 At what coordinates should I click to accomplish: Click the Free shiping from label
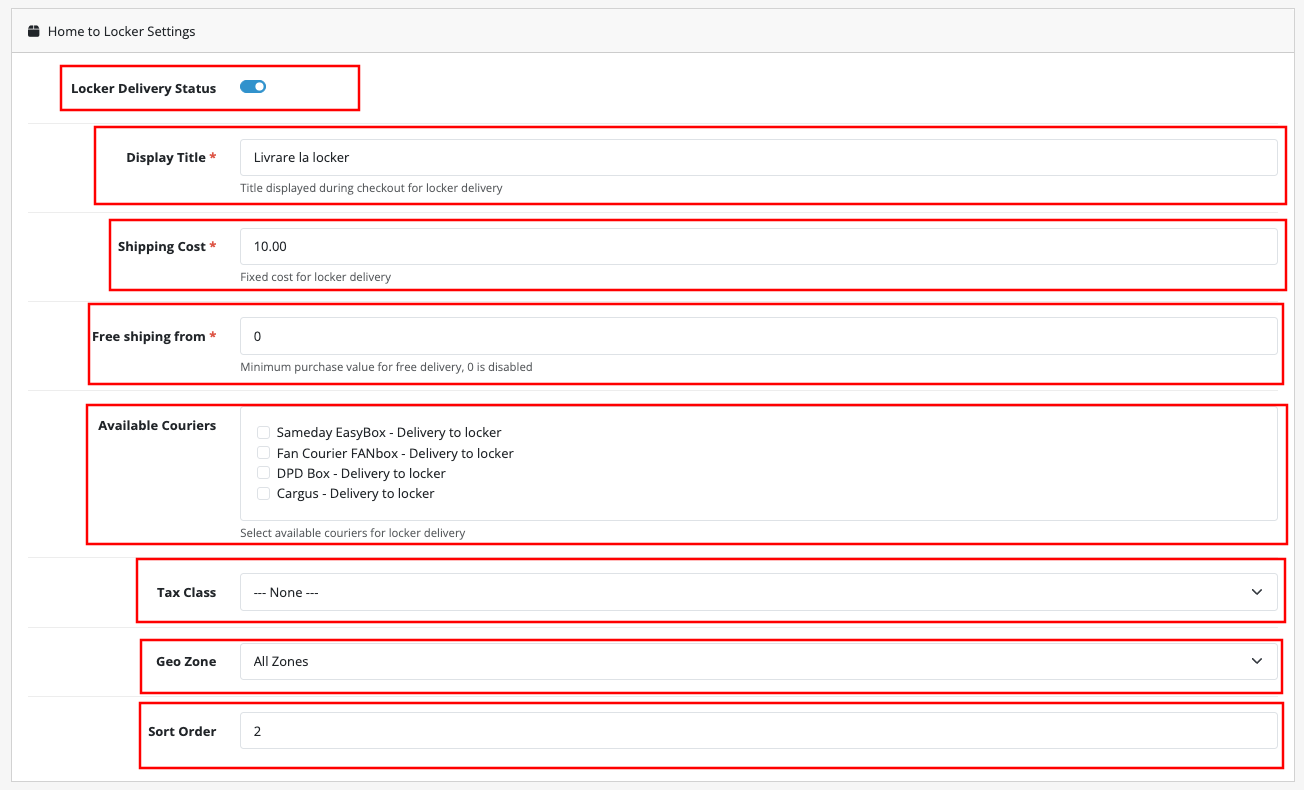coord(154,336)
